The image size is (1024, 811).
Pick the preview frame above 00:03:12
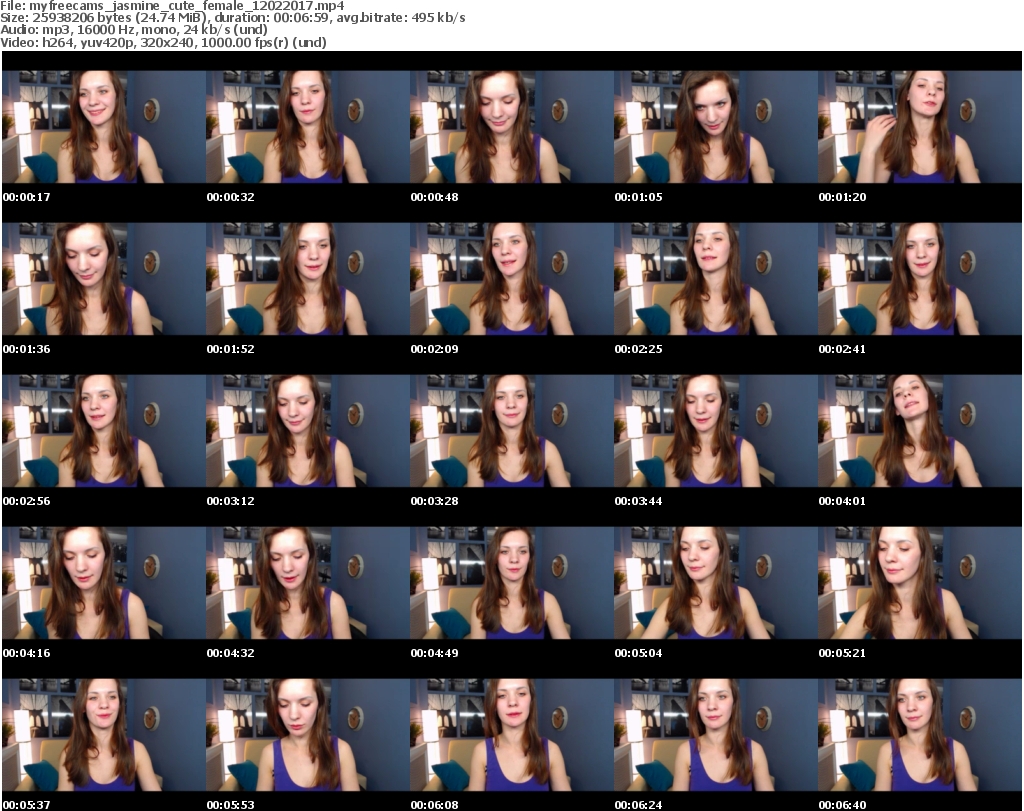(308, 431)
